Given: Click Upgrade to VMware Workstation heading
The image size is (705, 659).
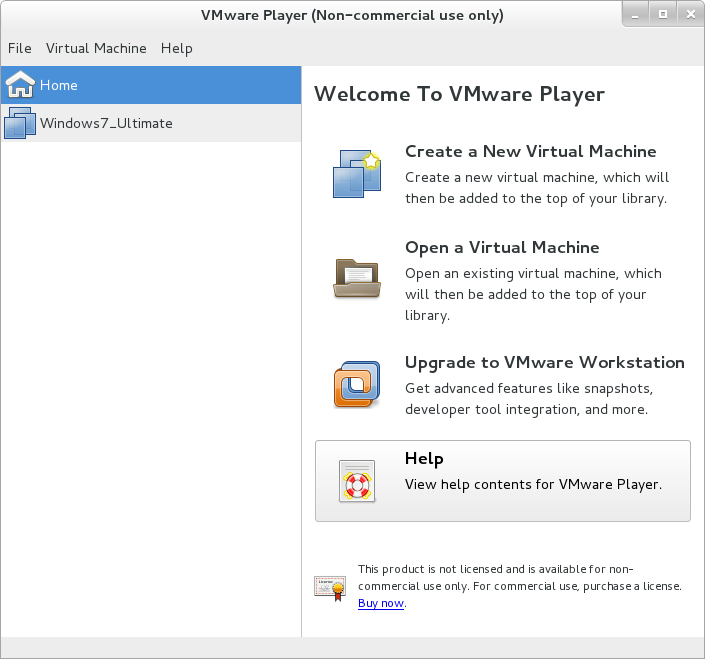Looking at the screenshot, I should click(x=545, y=363).
